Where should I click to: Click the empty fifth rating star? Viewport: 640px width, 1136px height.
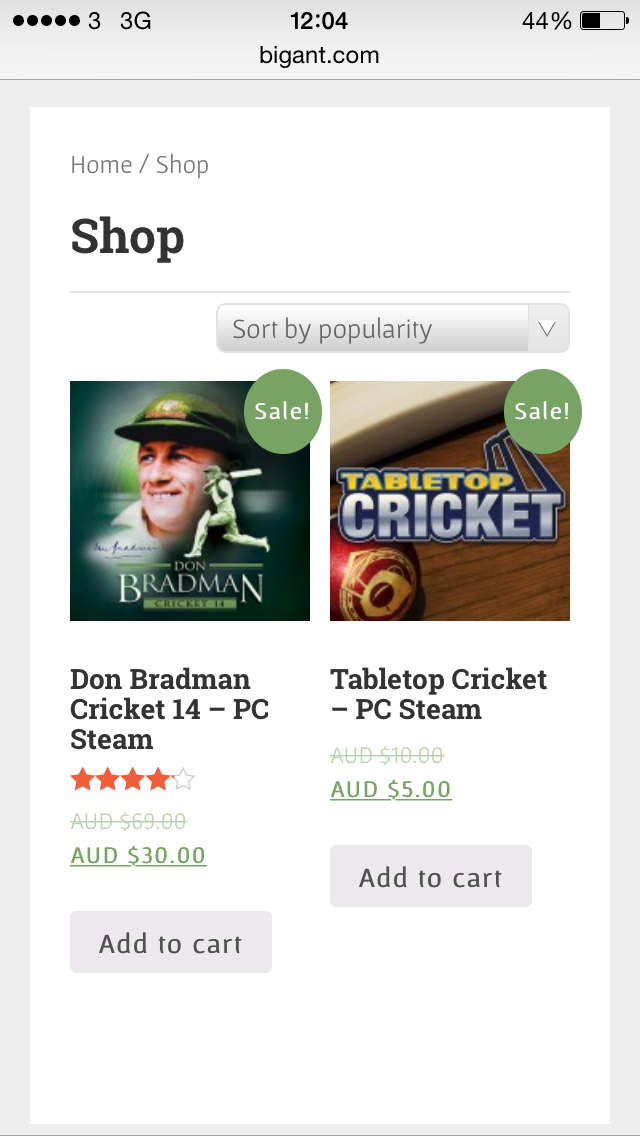pyautogui.click(x=183, y=780)
